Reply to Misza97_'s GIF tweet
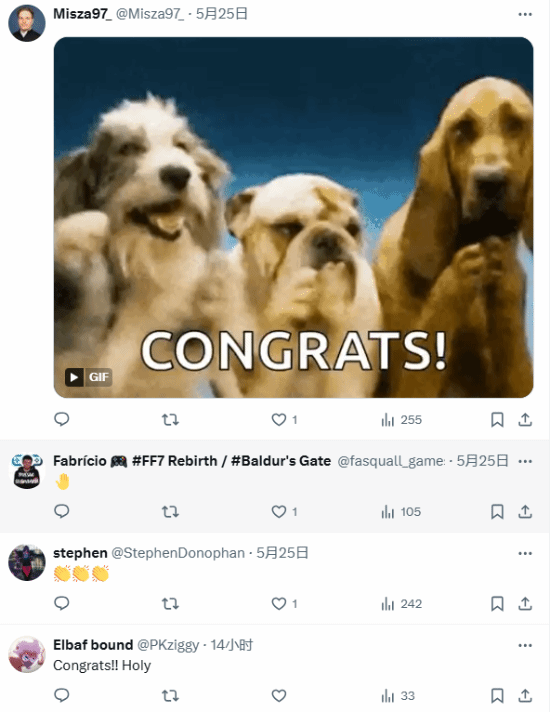 (x=61, y=419)
